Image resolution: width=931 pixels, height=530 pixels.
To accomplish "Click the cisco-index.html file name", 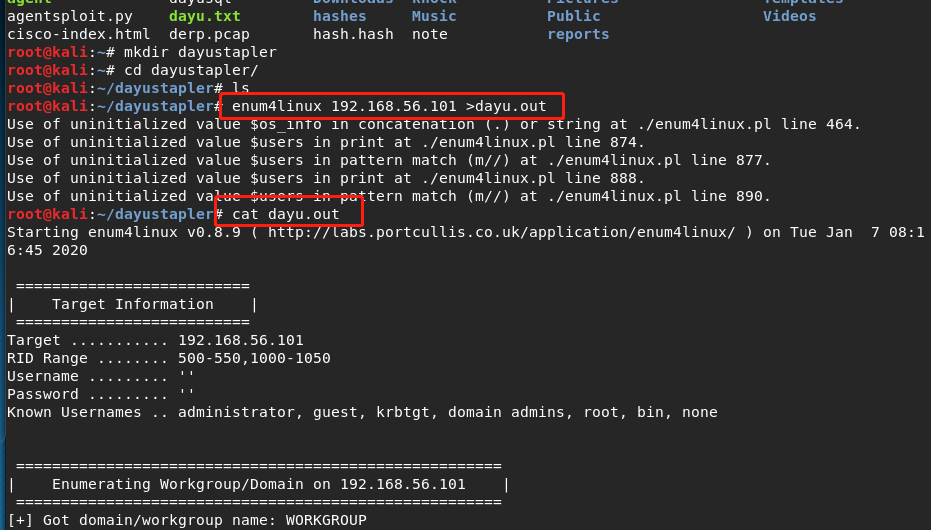I will click(79, 34).
